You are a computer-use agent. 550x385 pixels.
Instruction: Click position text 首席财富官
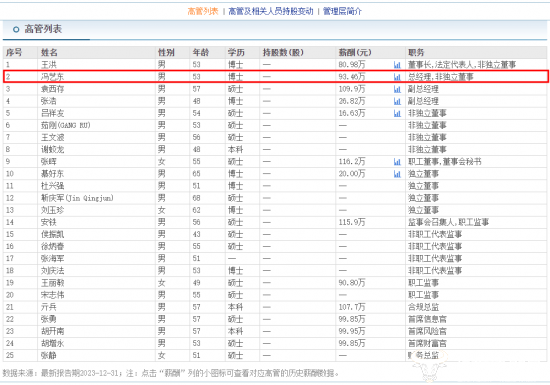point(427,344)
